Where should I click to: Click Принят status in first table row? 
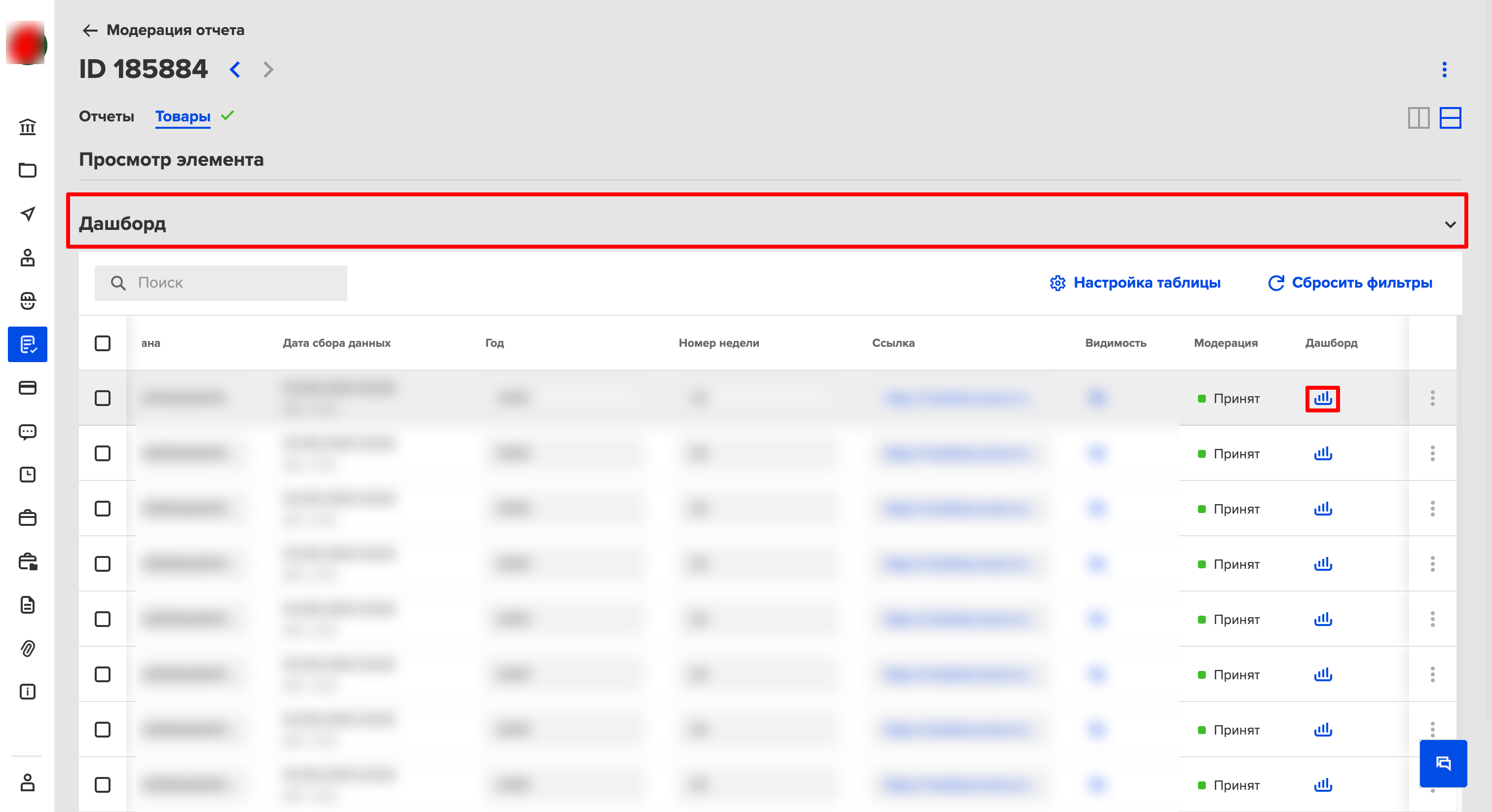[1229, 399]
